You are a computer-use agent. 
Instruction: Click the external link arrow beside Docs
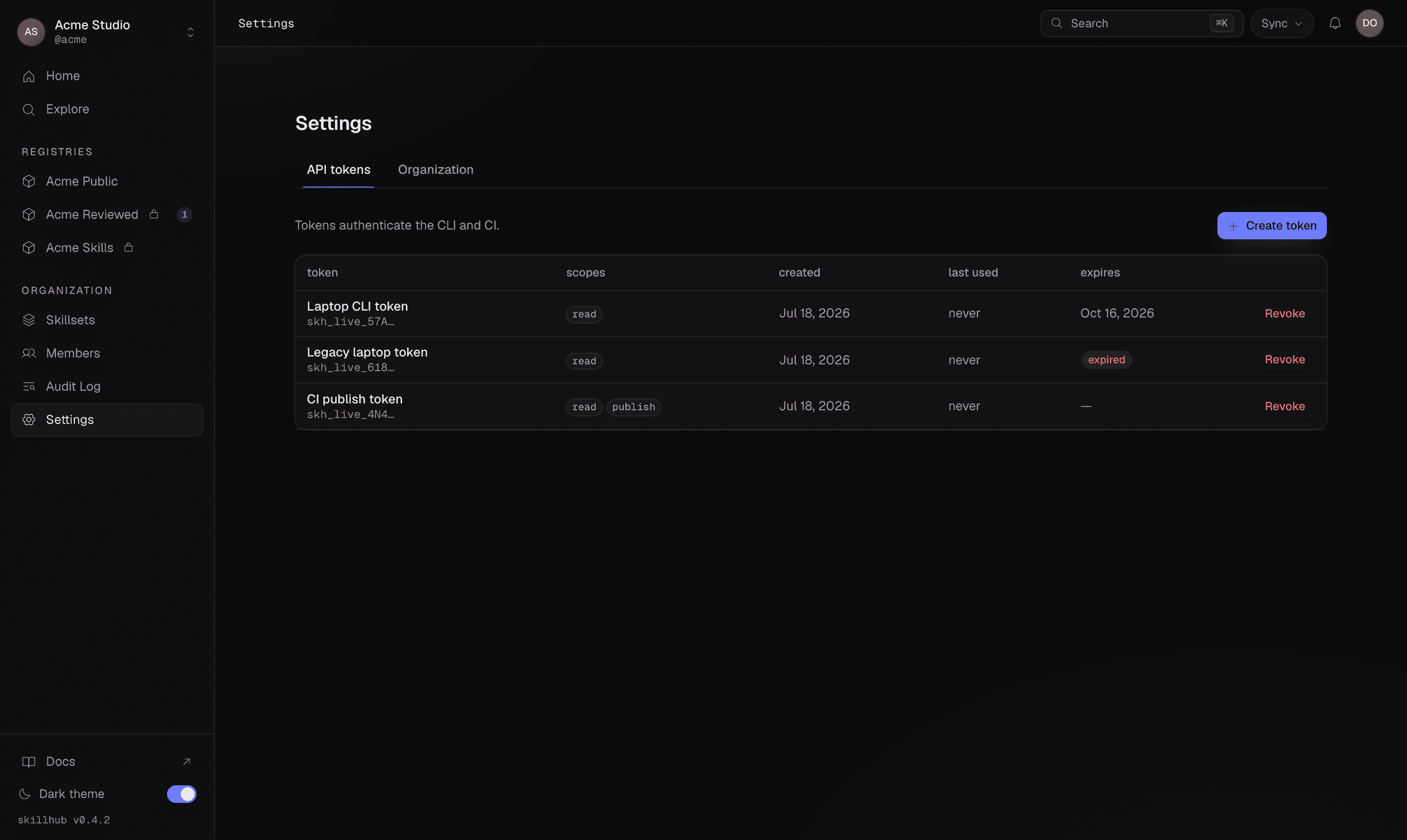click(187, 761)
